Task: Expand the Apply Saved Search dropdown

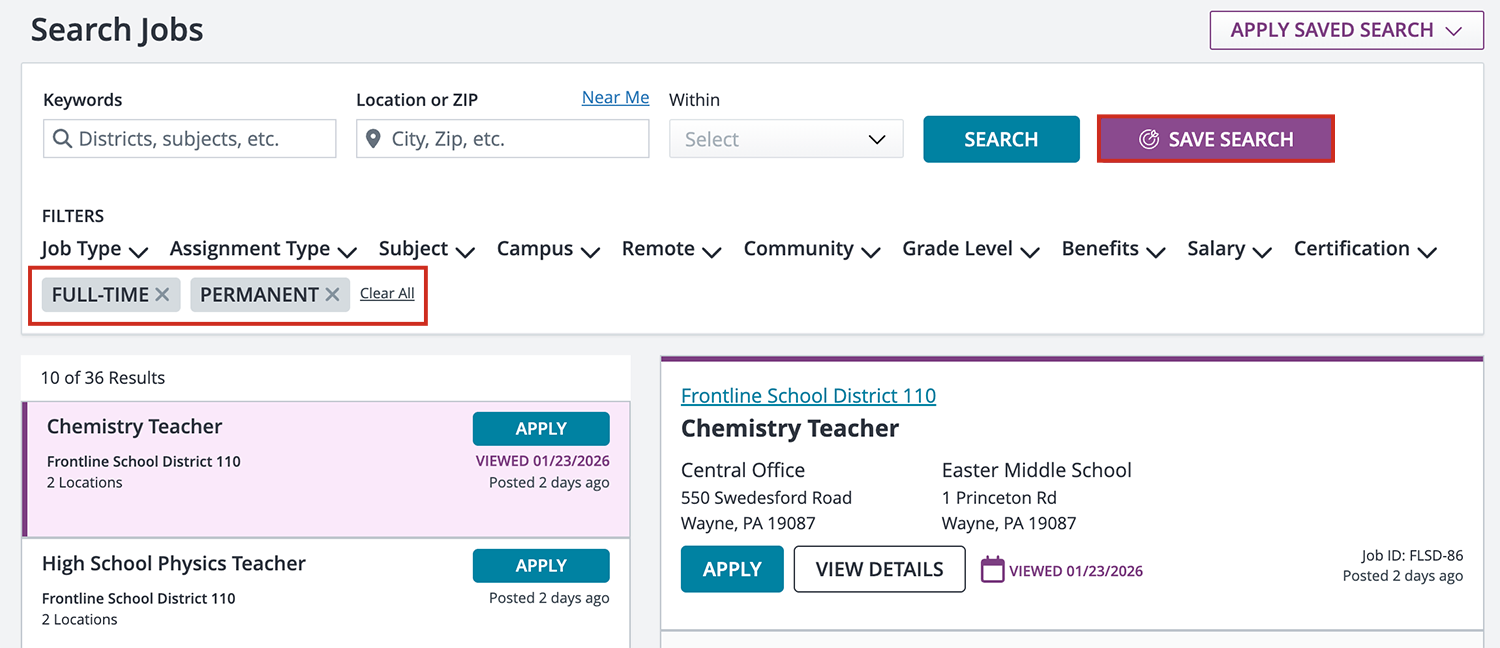Action: [1346, 30]
